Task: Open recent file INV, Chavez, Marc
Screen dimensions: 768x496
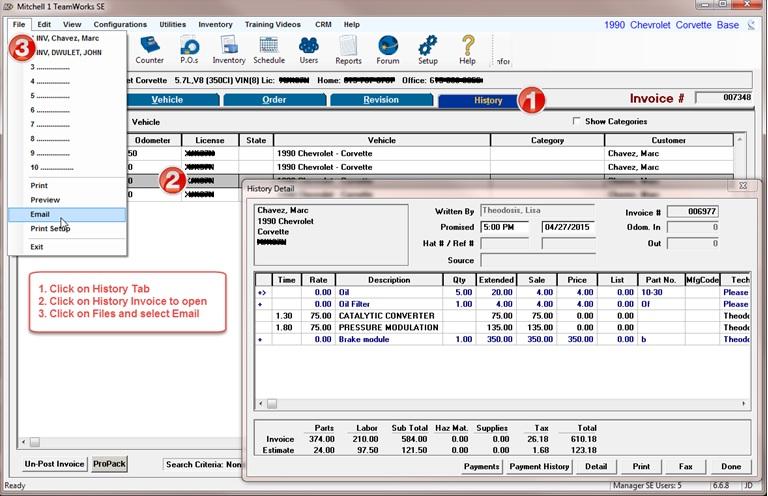Action: [x=67, y=38]
